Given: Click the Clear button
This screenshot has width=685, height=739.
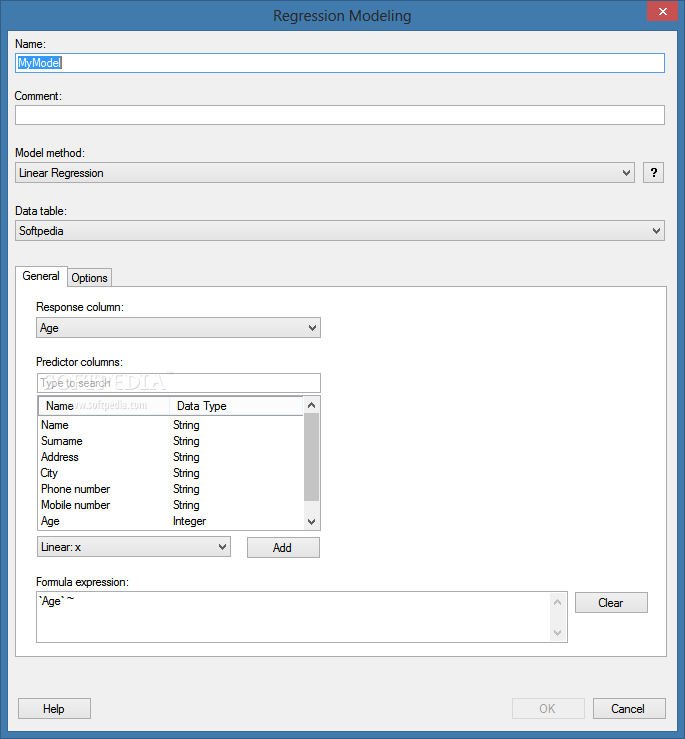Looking at the screenshot, I should (x=611, y=603).
